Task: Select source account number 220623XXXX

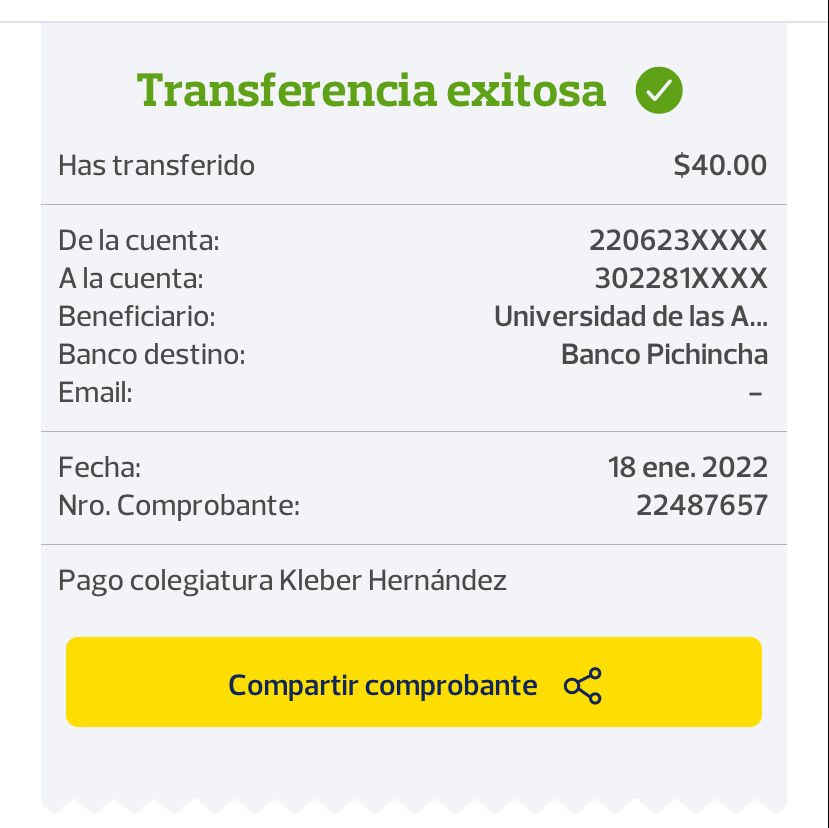Action: click(677, 240)
